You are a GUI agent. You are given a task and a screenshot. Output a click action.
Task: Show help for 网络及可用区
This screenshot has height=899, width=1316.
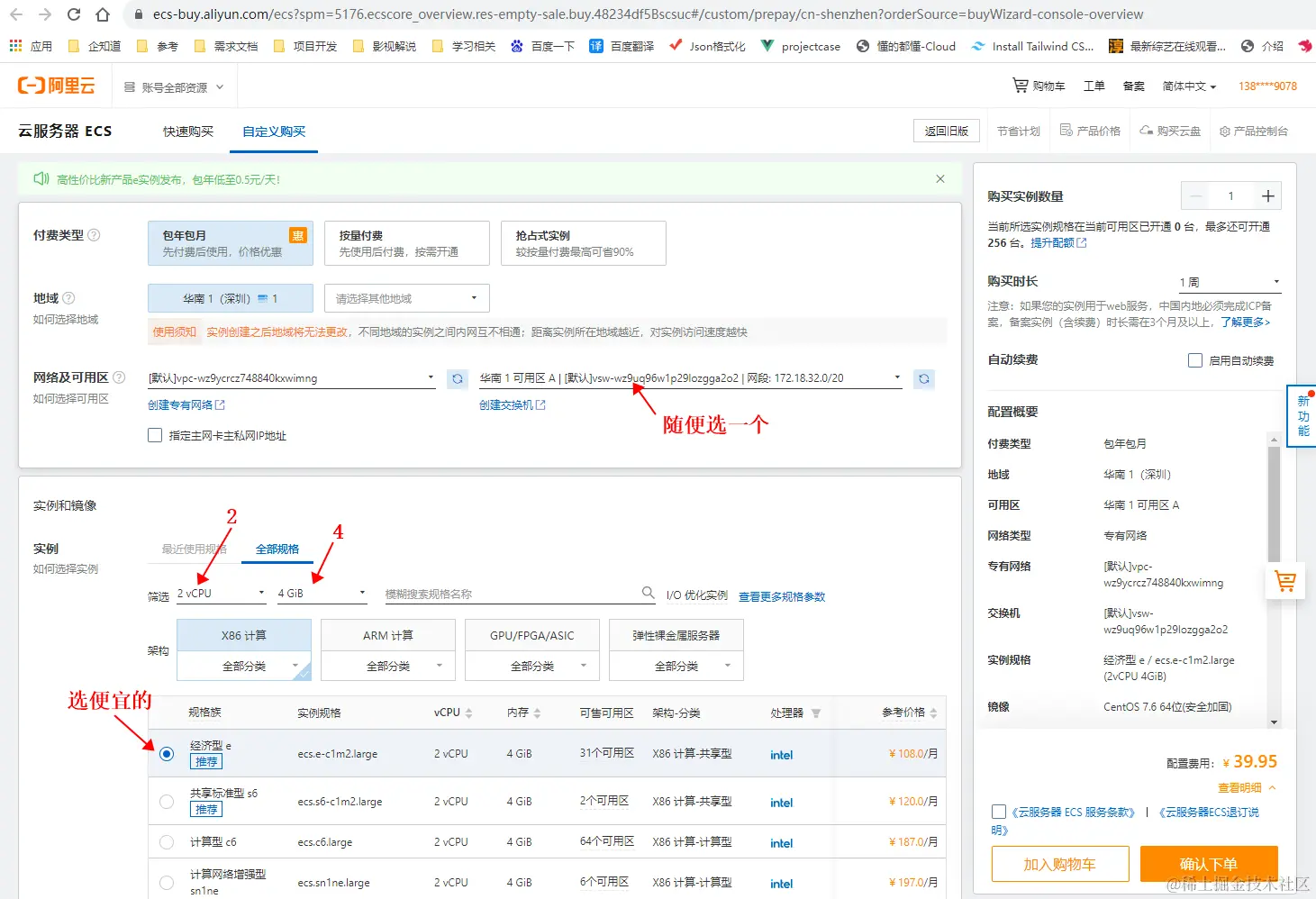[x=119, y=377]
